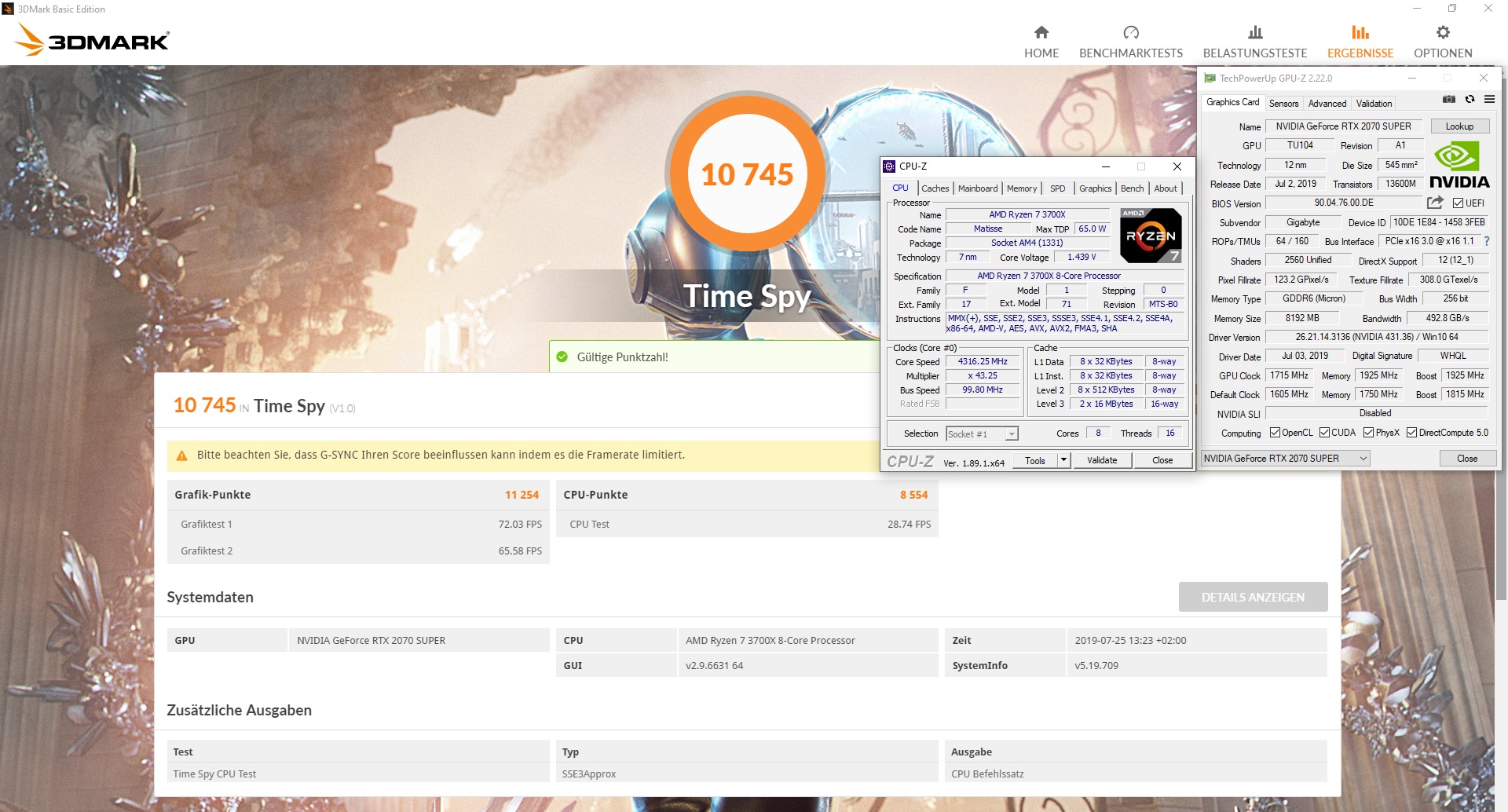This screenshot has height=812, width=1508.
Task: Switch to the Advanced tab in GPU-Z
Action: click(x=1327, y=104)
